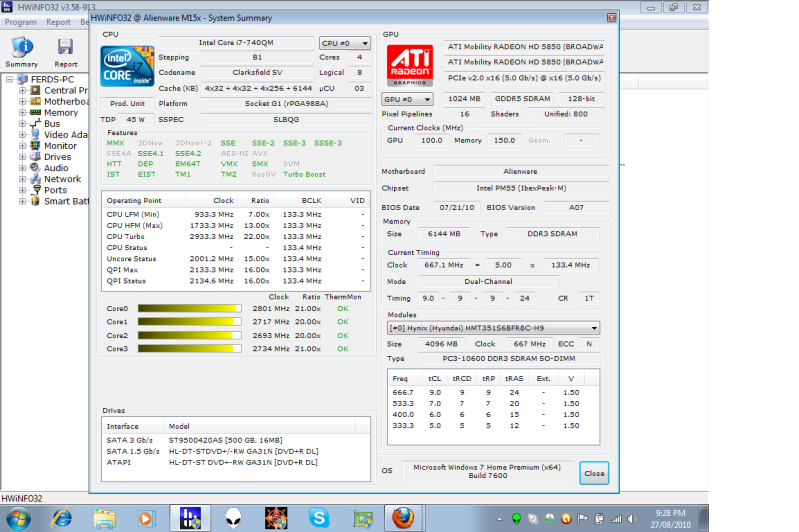799x532 pixels.
Task: Select the QPI Status operating point row
Action: pos(236,281)
